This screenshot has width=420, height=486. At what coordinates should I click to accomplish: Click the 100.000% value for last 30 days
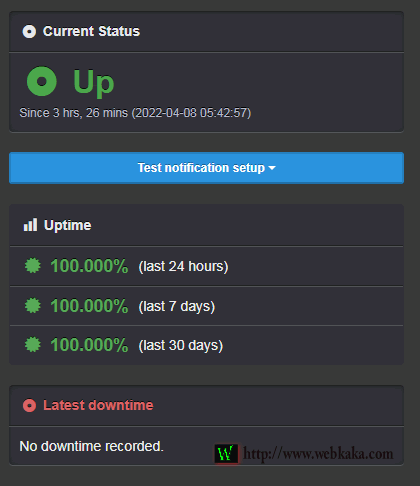[89, 345]
